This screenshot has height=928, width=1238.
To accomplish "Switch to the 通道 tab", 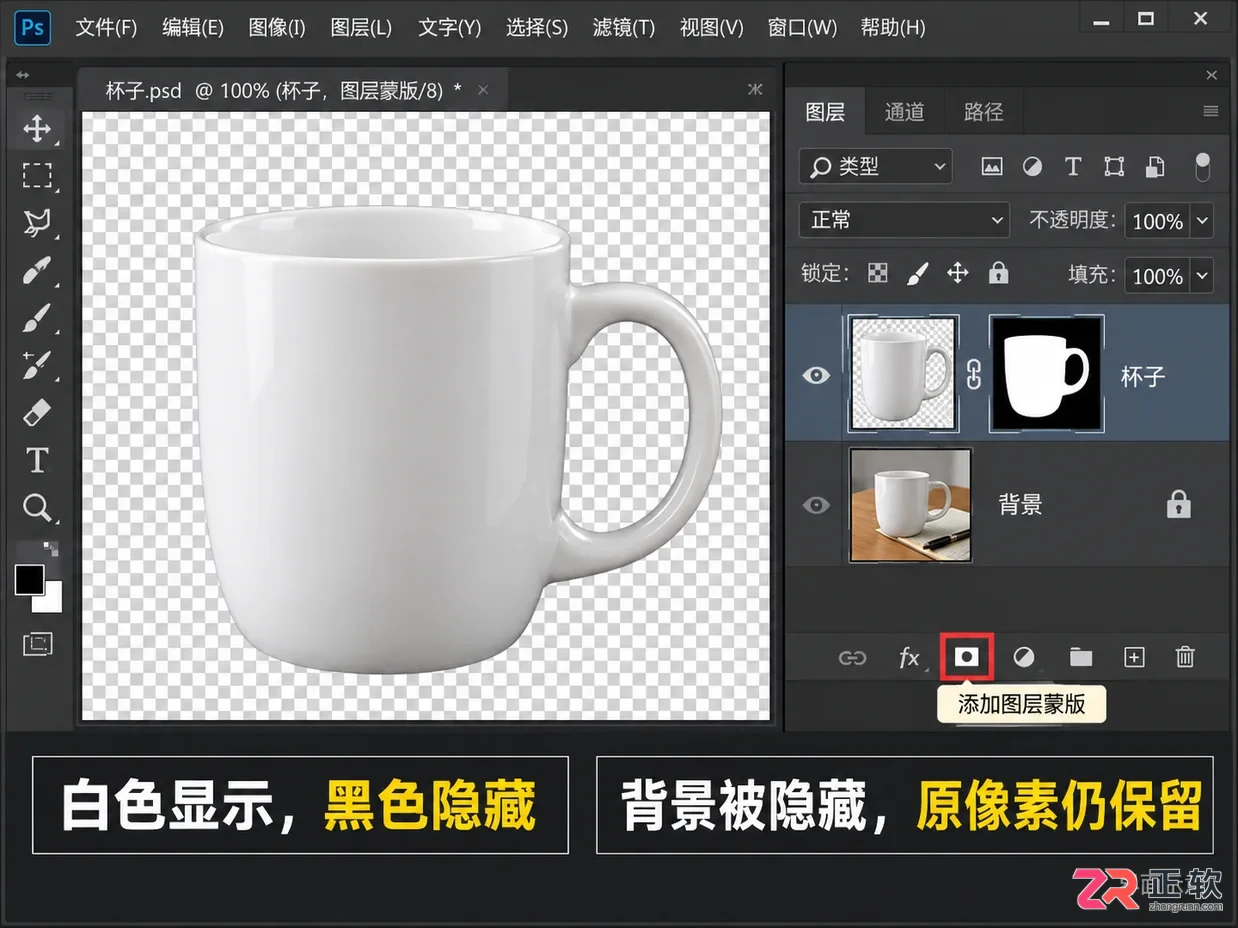I will pyautogui.click(x=905, y=112).
